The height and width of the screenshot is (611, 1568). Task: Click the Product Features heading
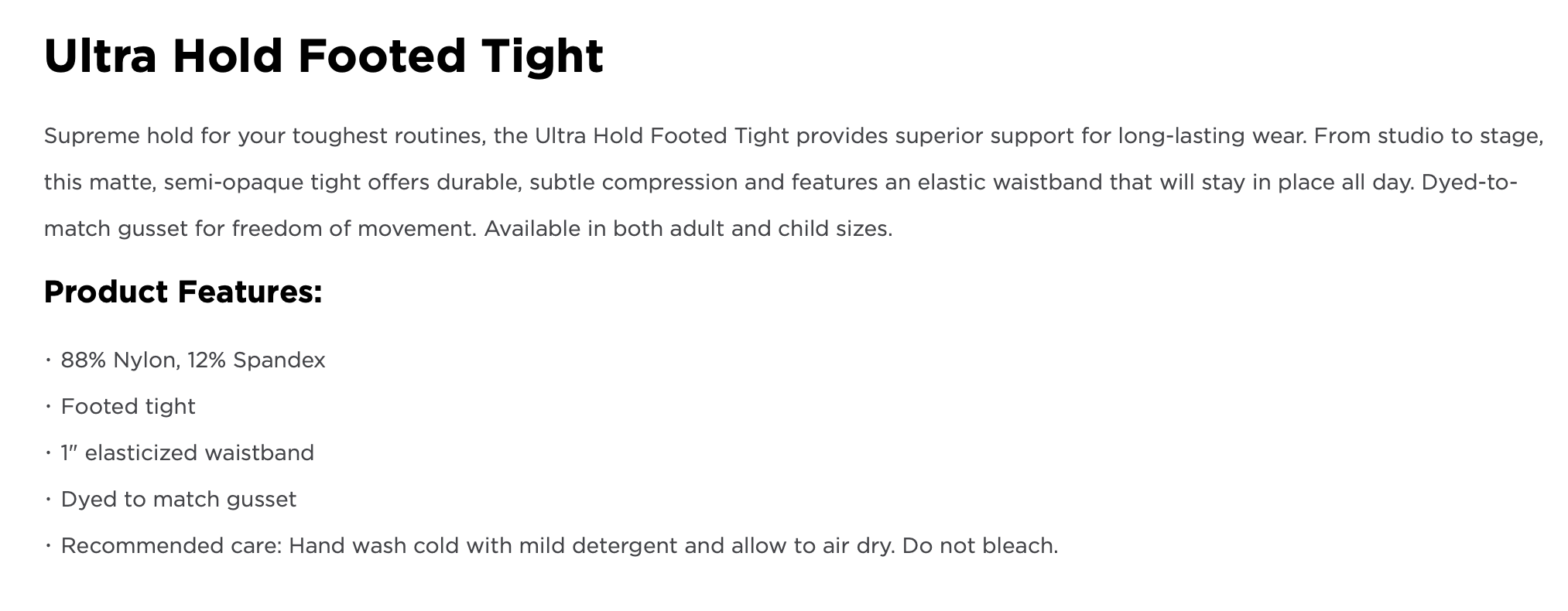183,292
